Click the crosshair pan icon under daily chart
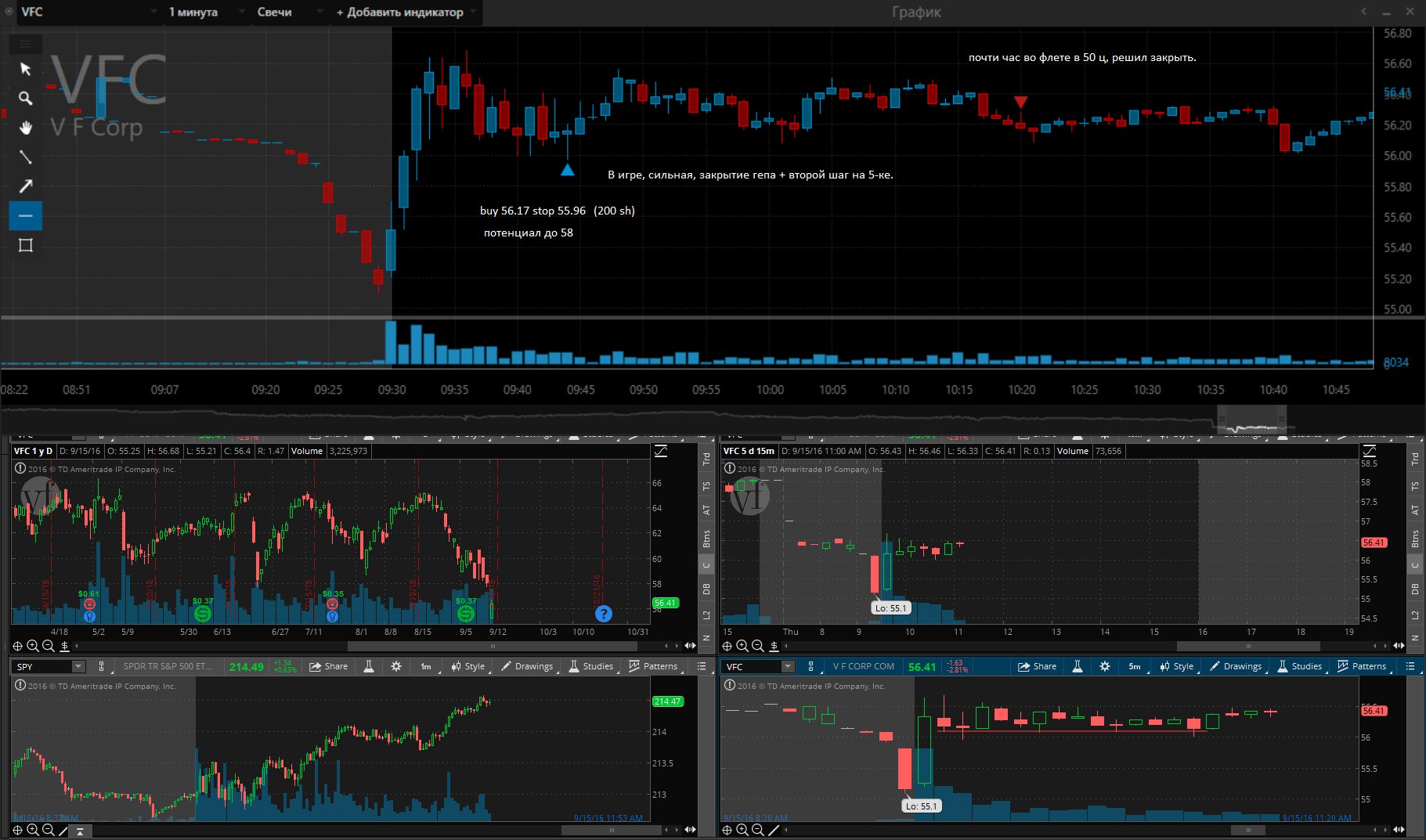 (17, 646)
